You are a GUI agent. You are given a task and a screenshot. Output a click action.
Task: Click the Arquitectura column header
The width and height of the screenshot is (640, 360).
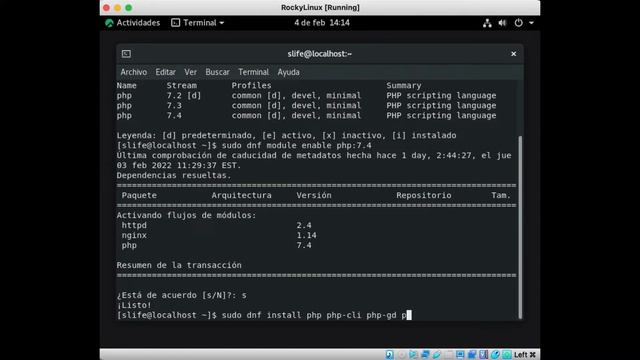242,196
